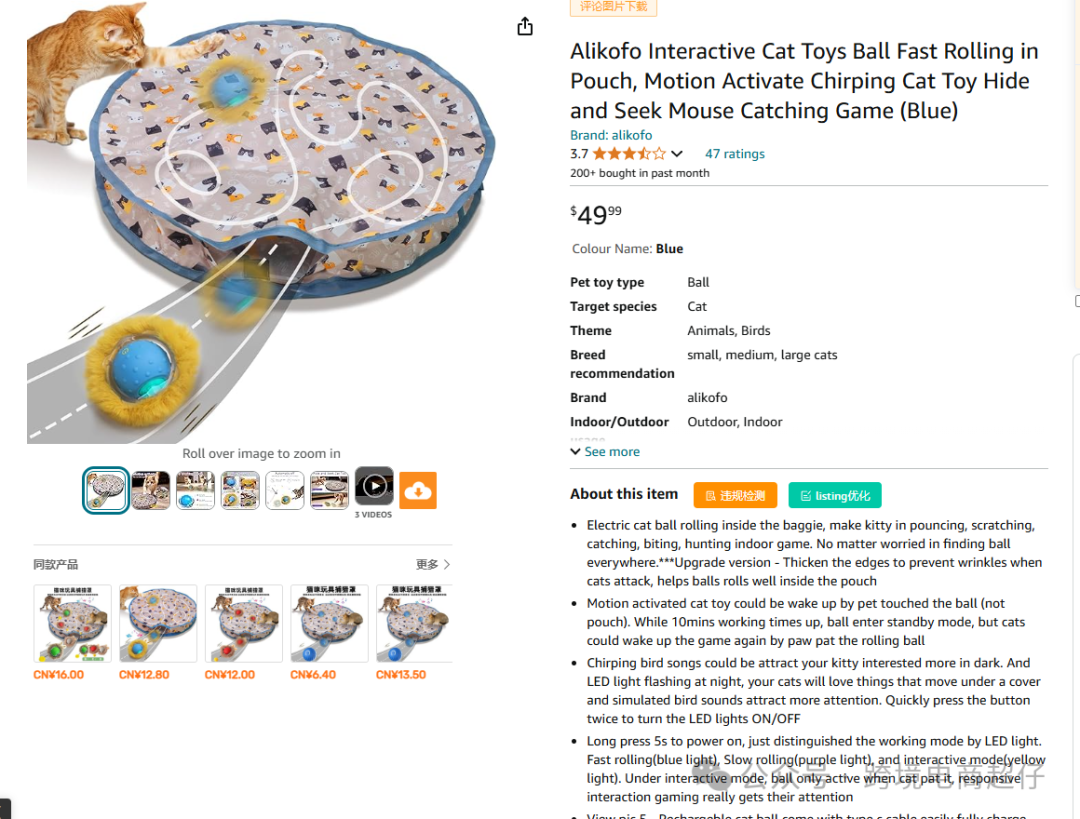Click the 评论图片下载 button
1080x819 pixels.
(613, 7)
